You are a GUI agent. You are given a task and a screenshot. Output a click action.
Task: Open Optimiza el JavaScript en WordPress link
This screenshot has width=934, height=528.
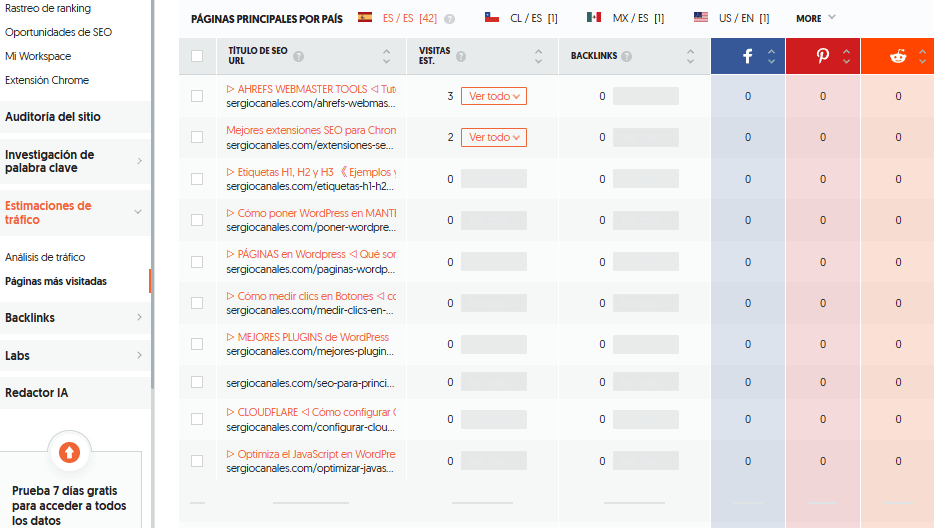click(x=311, y=454)
